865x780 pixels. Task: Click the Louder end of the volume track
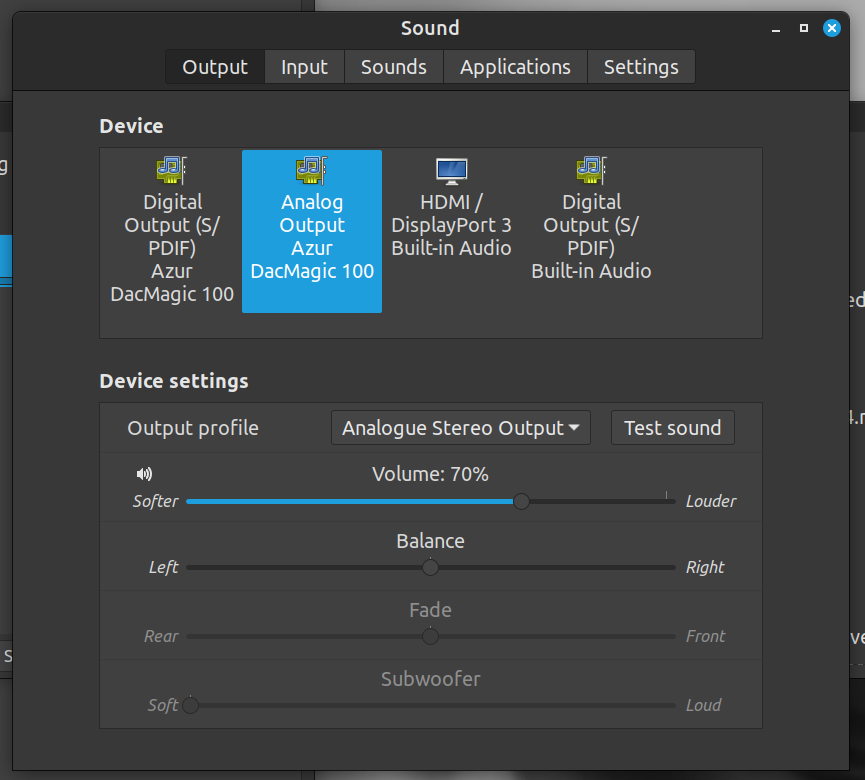click(673, 501)
